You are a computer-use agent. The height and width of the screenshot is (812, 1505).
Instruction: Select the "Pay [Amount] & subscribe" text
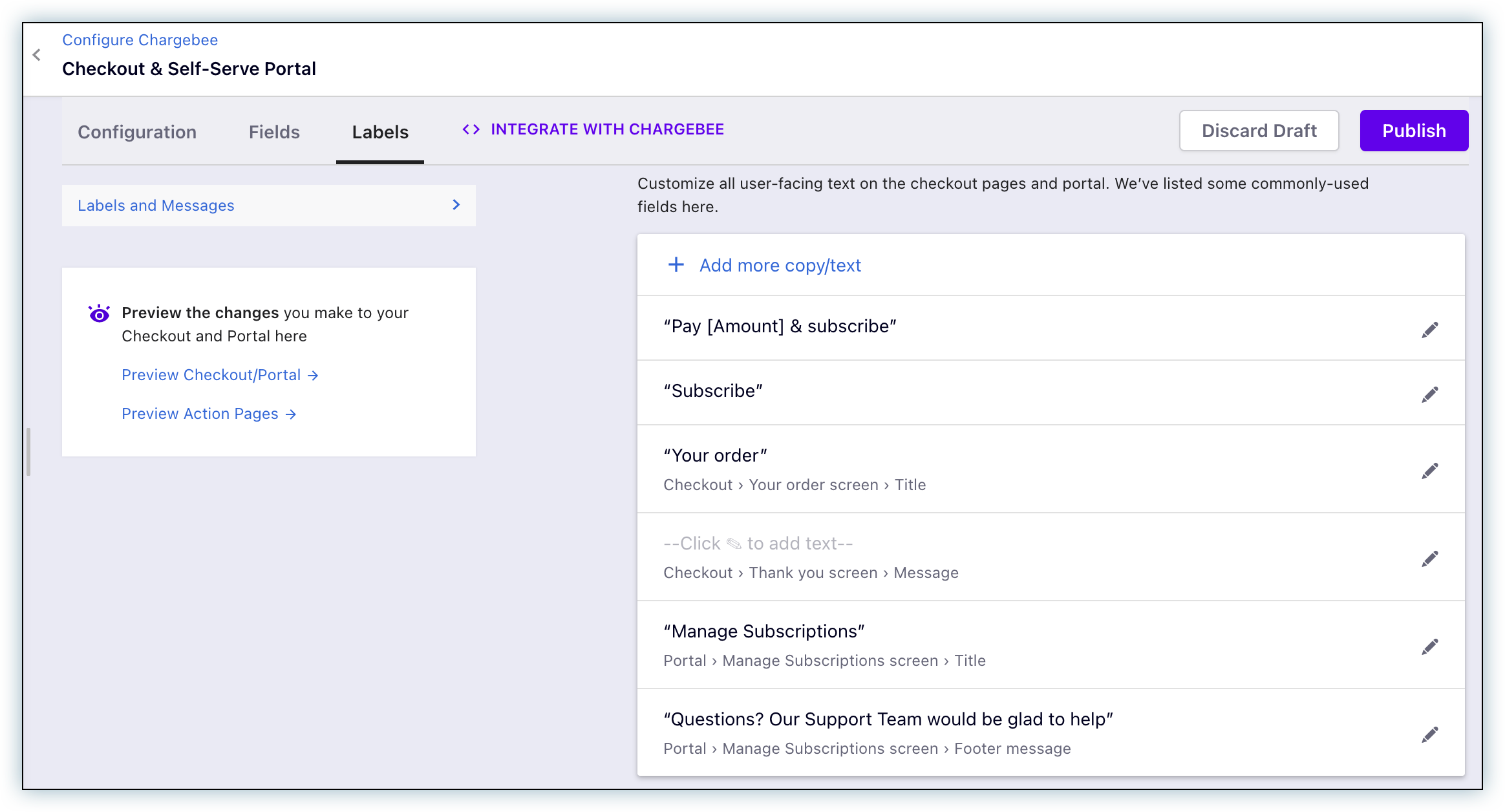coord(780,326)
